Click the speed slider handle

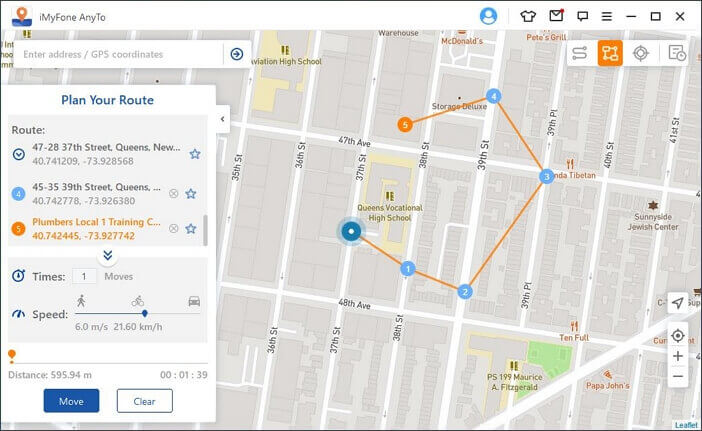coord(145,314)
